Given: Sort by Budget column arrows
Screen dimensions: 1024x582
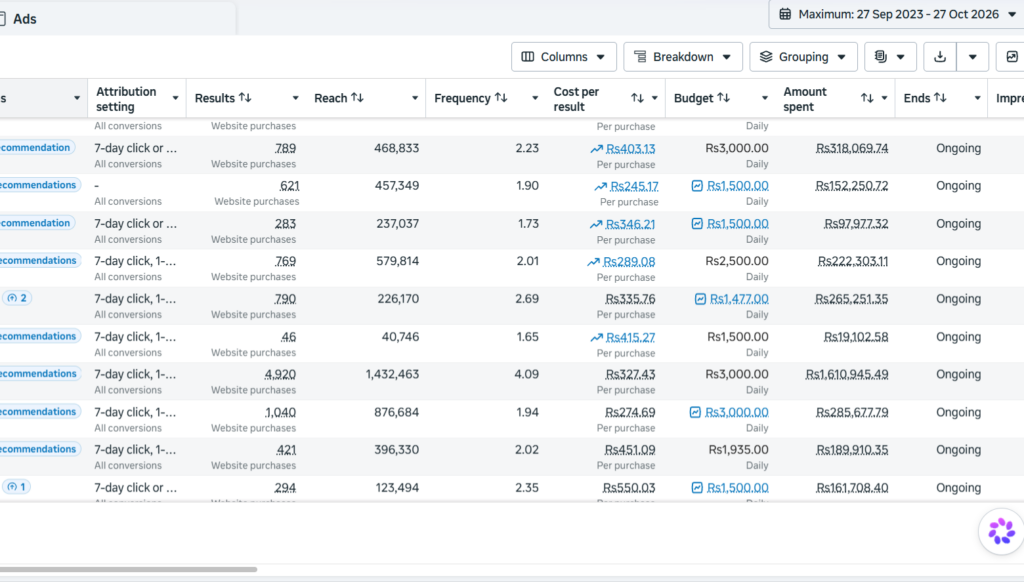Looking at the screenshot, I should point(724,97).
